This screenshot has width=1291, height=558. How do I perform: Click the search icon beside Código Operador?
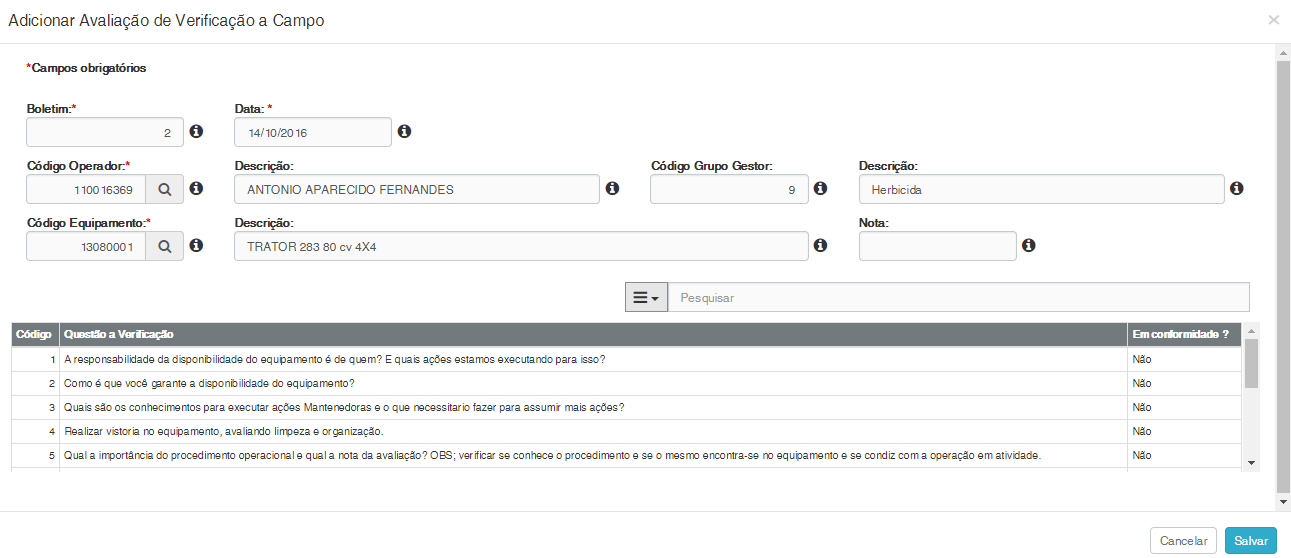tap(165, 189)
